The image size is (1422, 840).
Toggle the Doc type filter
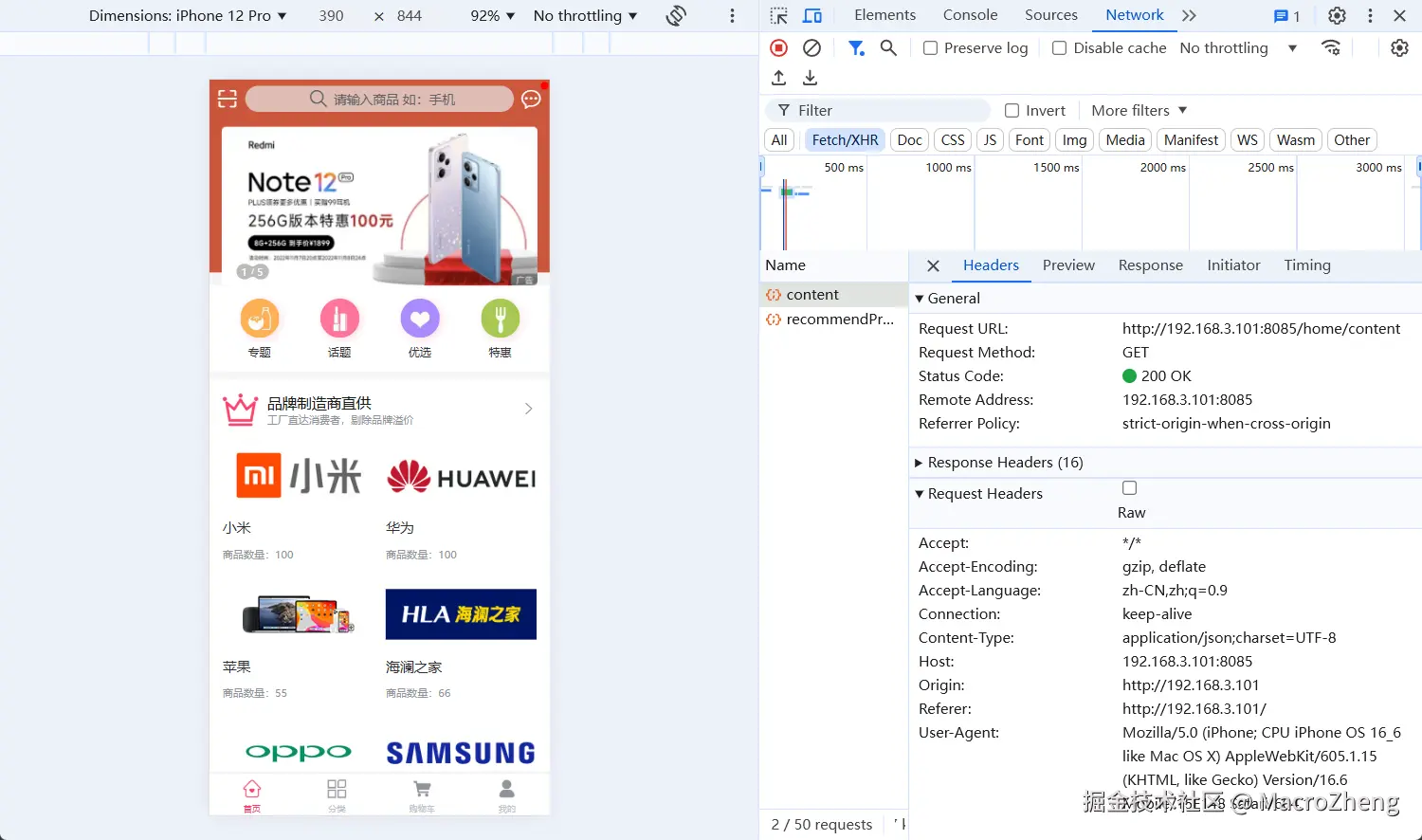909,140
